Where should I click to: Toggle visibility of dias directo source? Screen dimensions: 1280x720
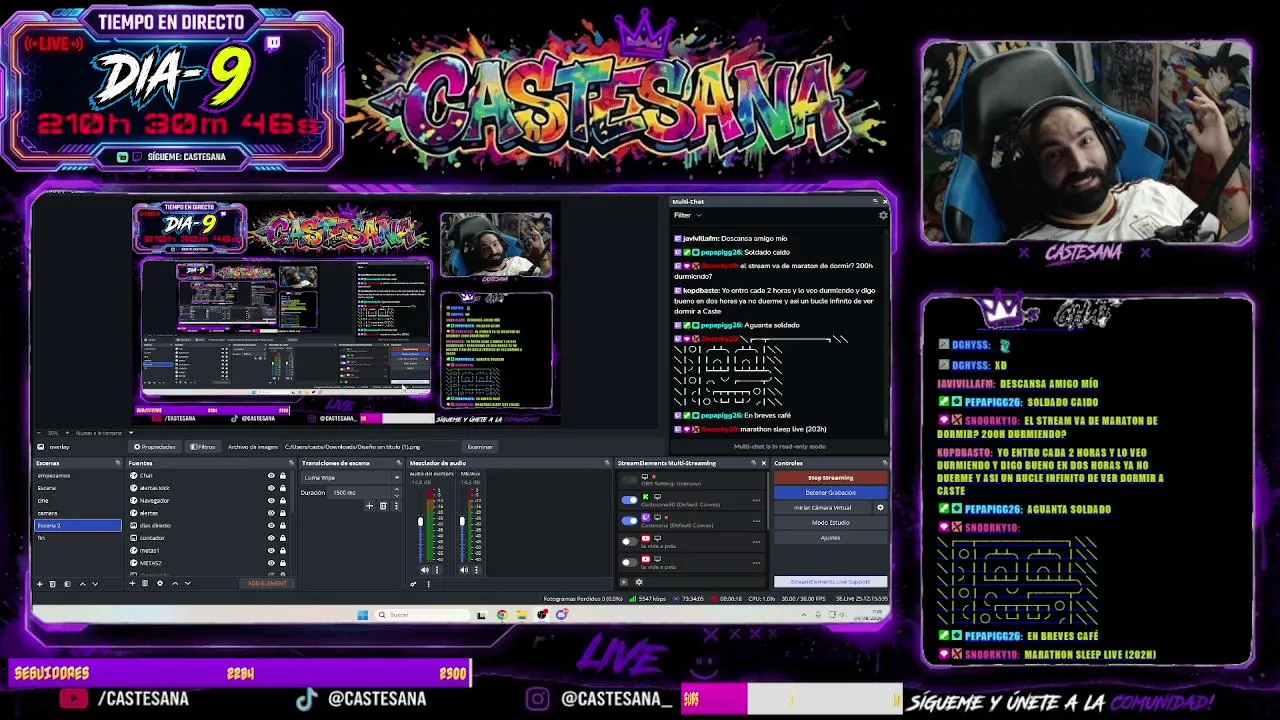coord(271,525)
